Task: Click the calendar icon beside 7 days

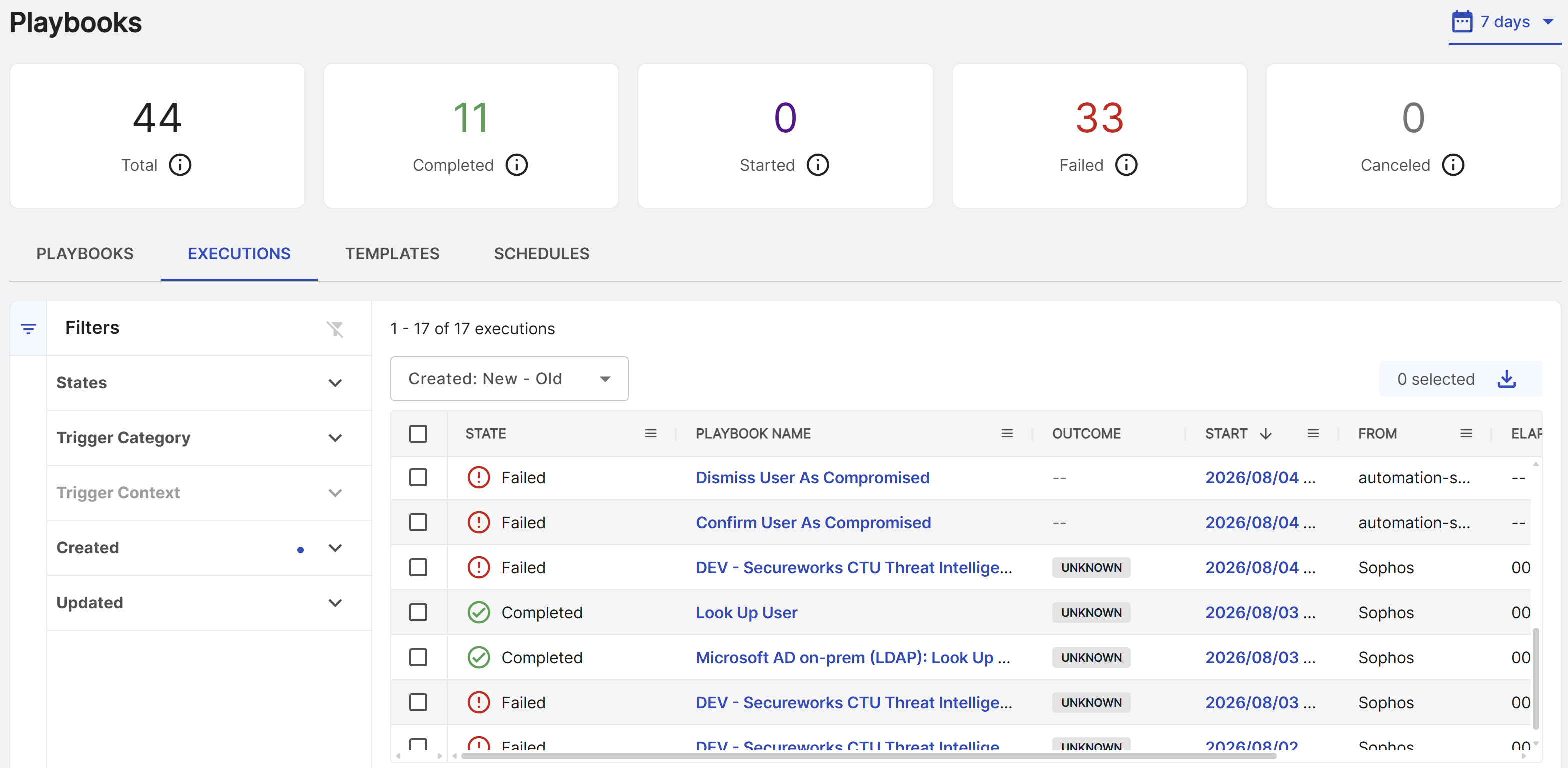Action: coord(1462,22)
